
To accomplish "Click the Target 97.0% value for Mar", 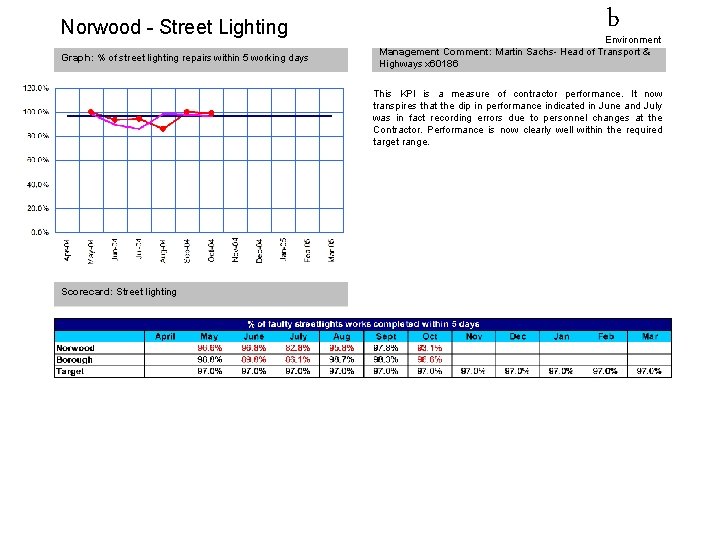I will [649, 371].
